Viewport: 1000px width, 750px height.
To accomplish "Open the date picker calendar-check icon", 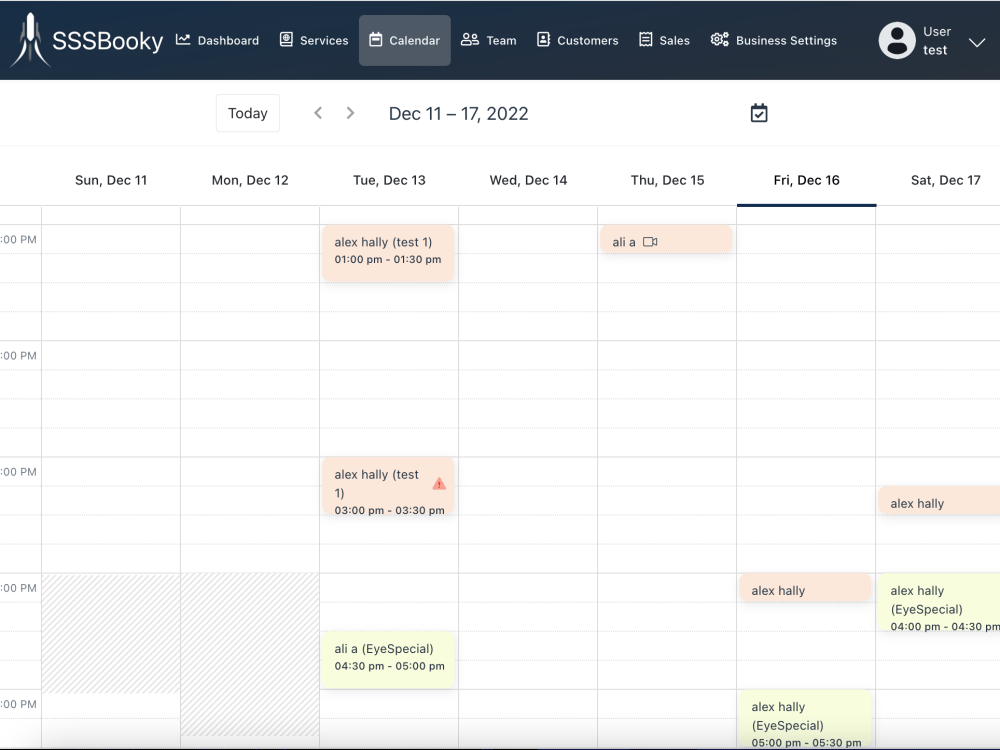I will point(759,114).
